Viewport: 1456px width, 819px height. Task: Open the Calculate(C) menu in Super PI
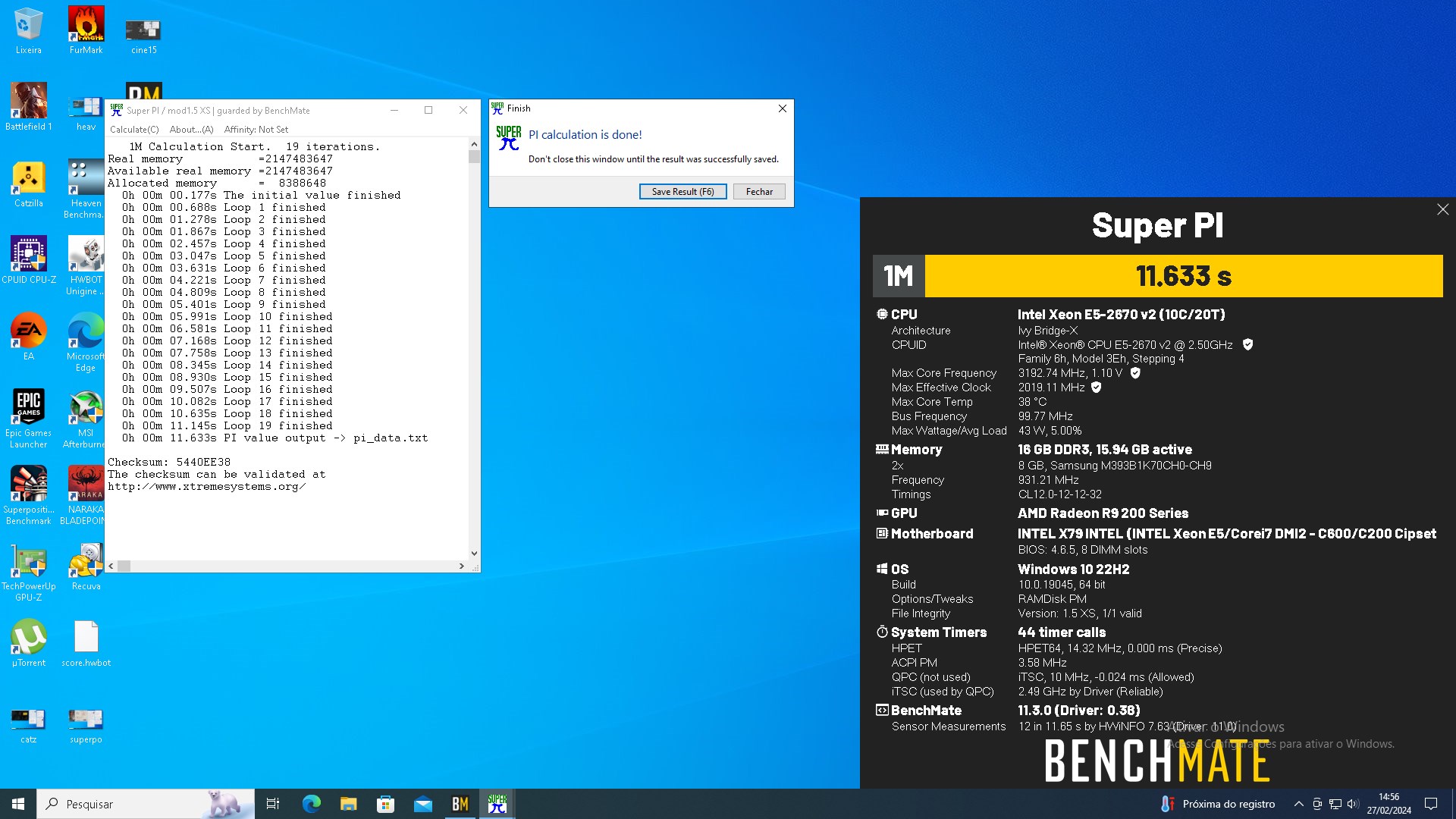pyautogui.click(x=134, y=130)
